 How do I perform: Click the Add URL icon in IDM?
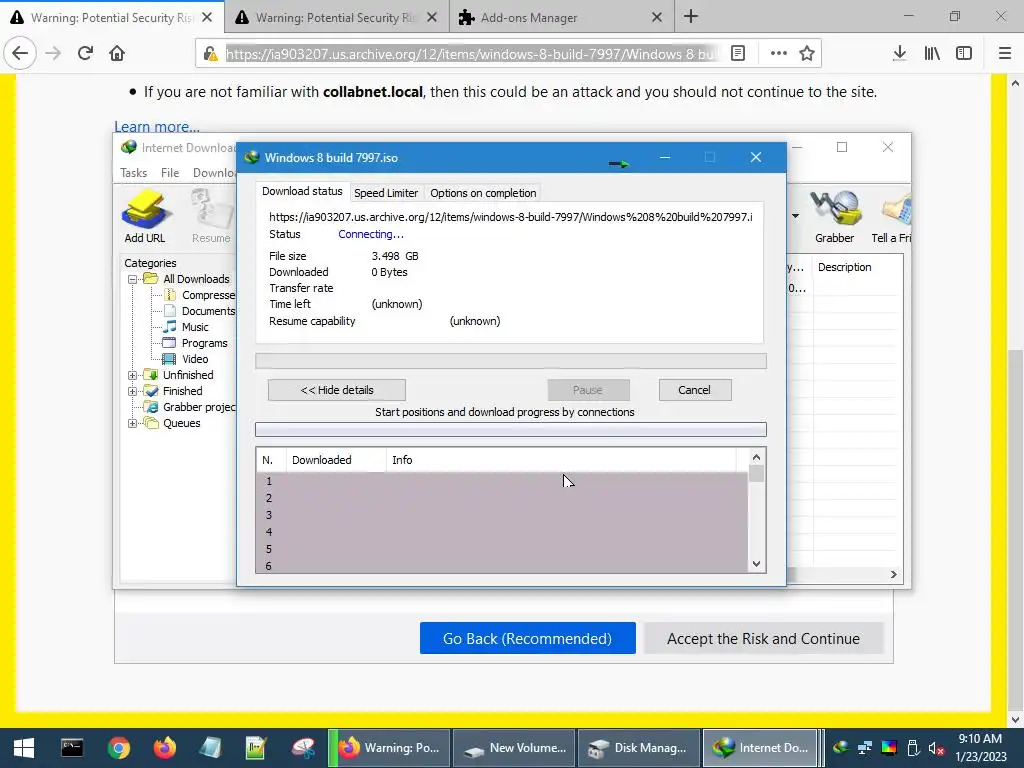pos(145,216)
